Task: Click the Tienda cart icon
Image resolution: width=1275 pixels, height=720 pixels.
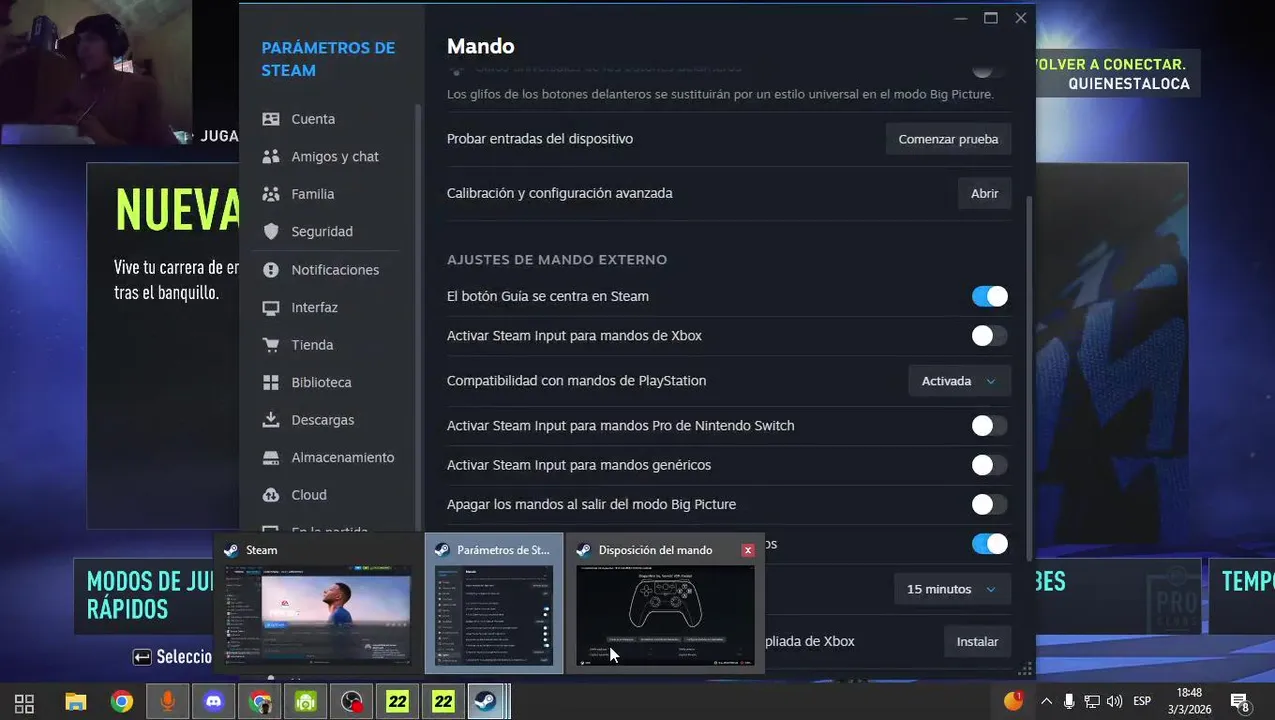Action: pyautogui.click(x=271, y=345)
